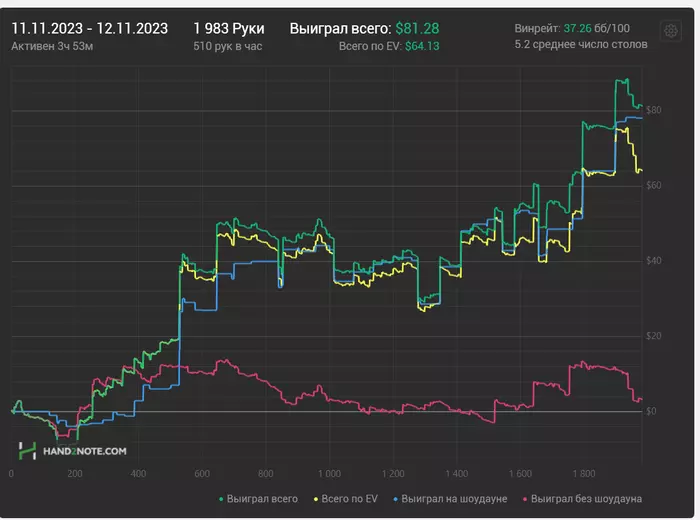The image size is (700, 520).
Task: Toggle "Выиграл на шоудауне" legend entry
Action: (451, 497)
